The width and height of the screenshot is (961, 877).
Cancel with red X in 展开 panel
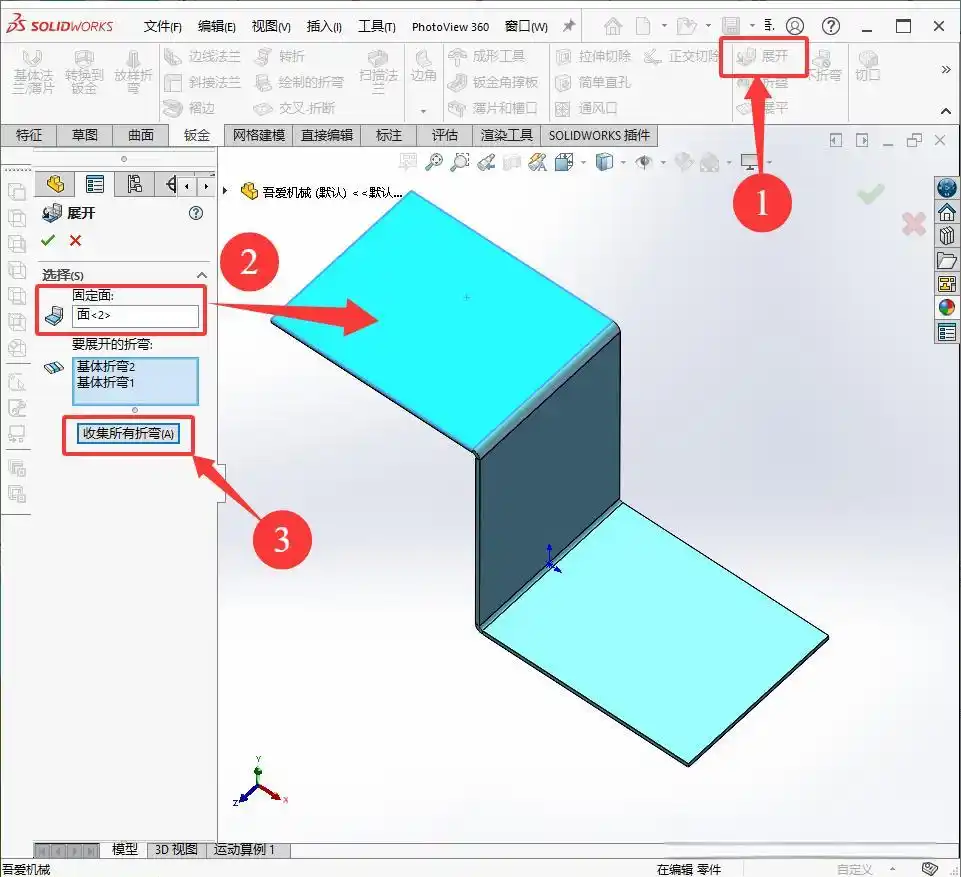click(75, 240)
